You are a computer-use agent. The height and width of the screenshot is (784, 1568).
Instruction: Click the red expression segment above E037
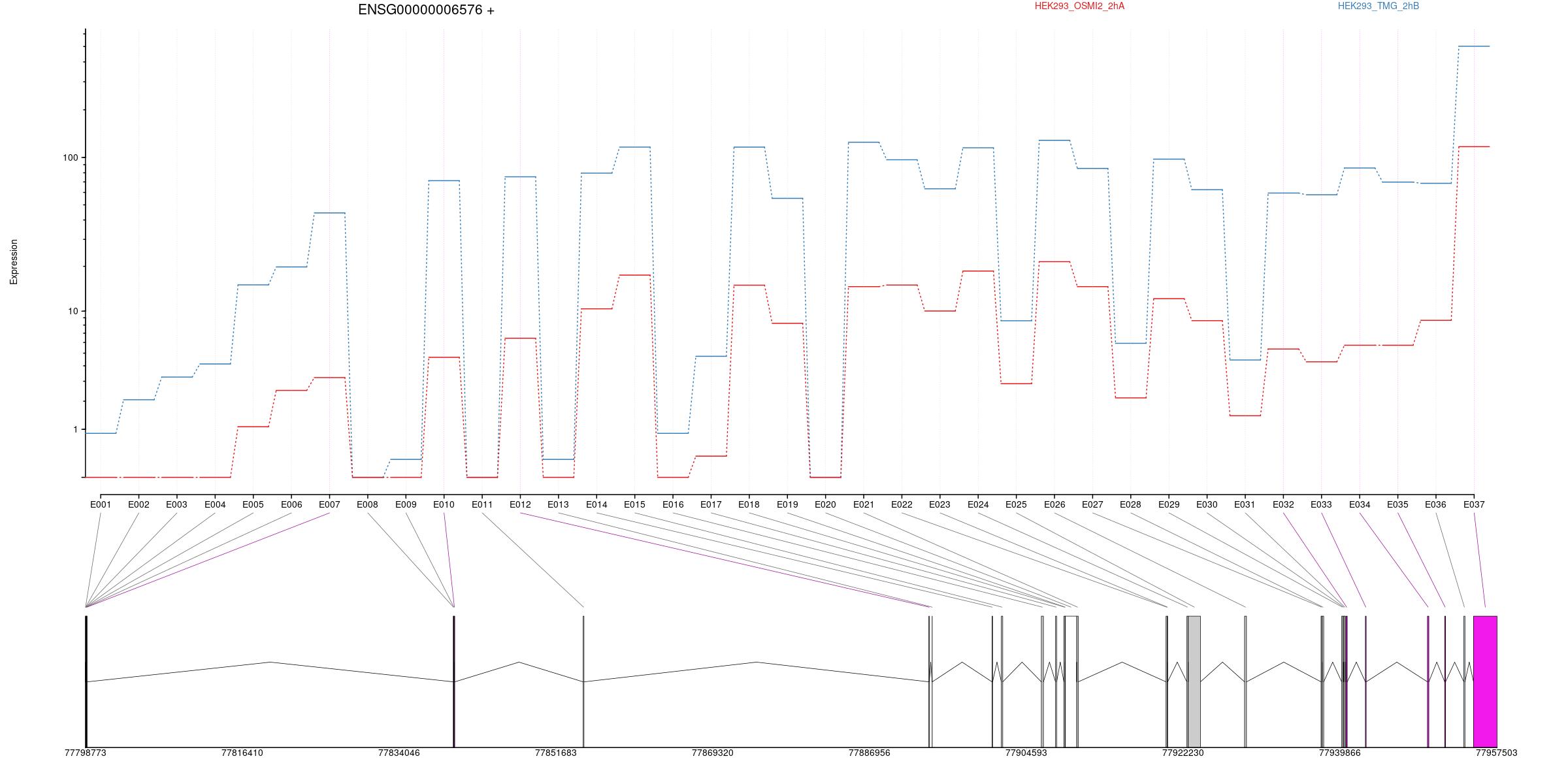[x=1474, y=146]
